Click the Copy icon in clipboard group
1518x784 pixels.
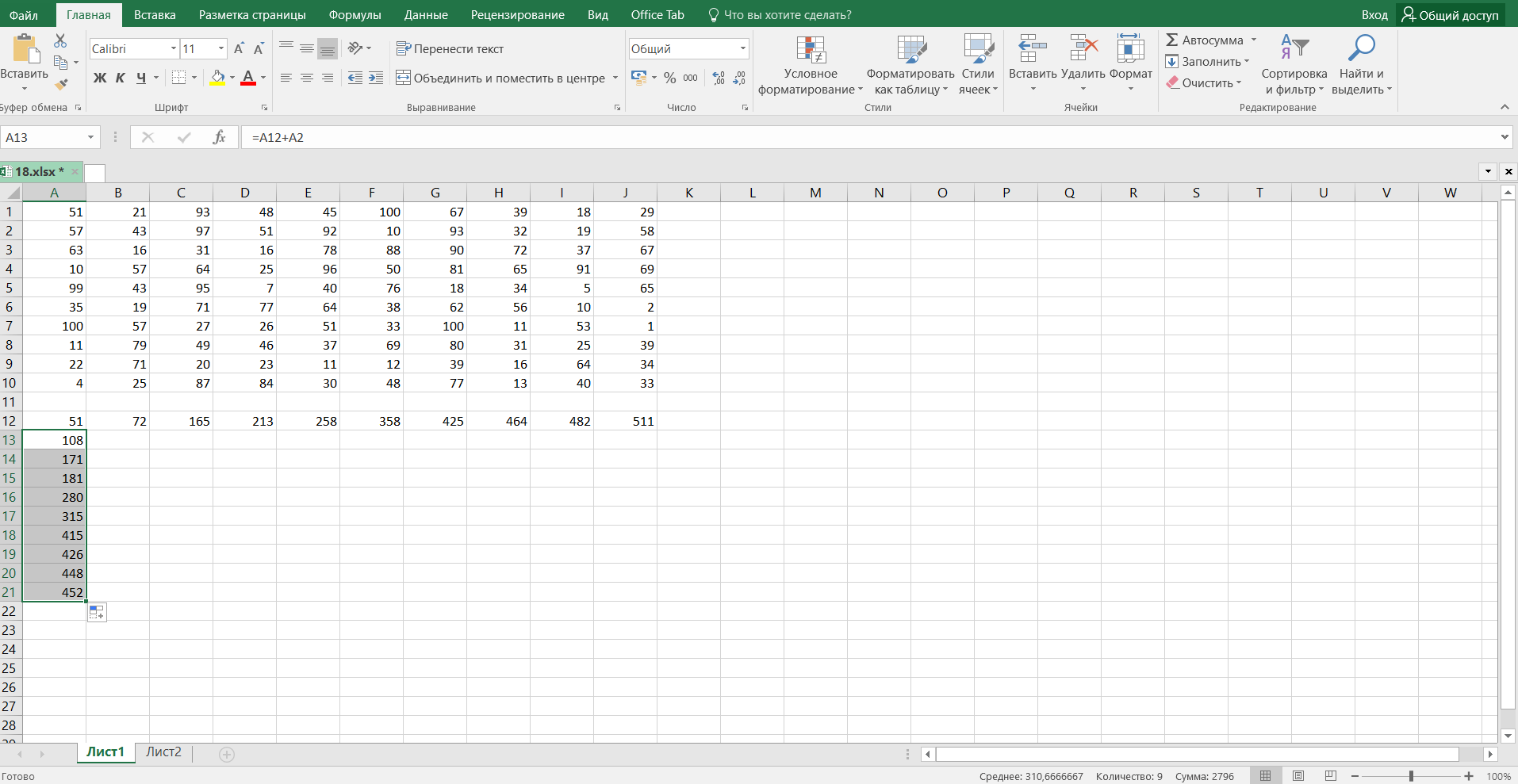point(60,62)
